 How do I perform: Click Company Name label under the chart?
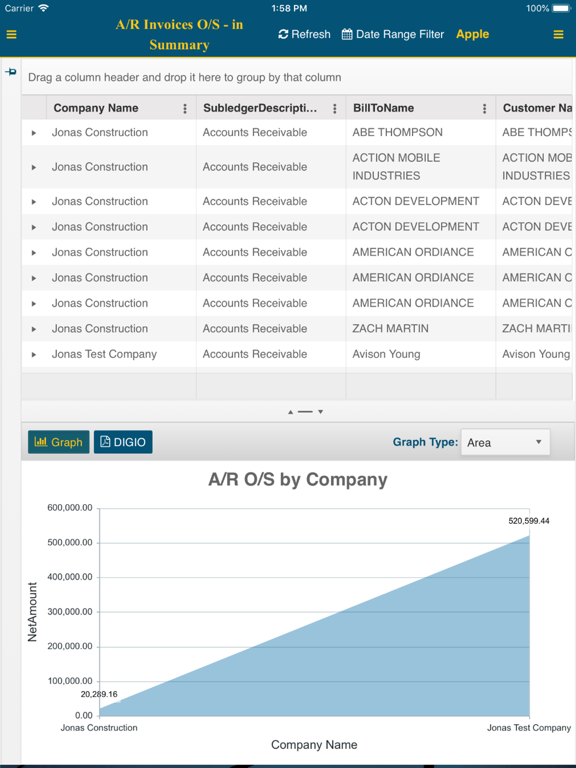point(314,744)
